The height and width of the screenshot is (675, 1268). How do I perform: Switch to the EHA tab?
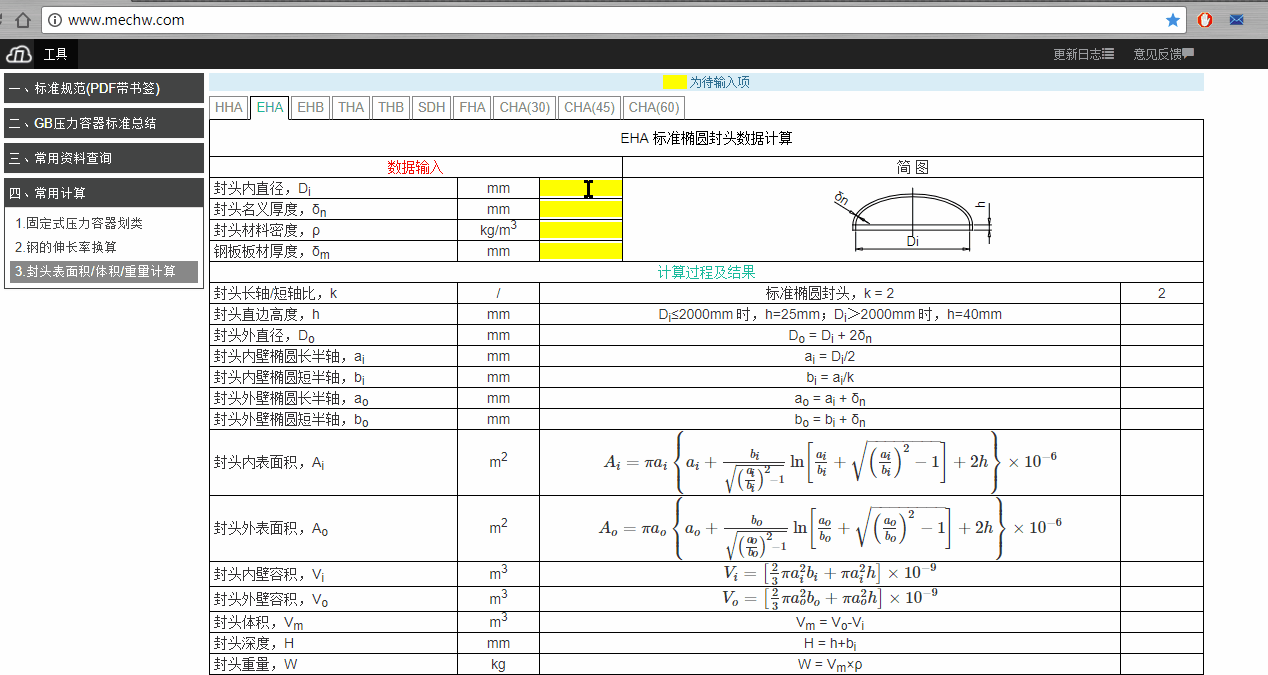270,107
